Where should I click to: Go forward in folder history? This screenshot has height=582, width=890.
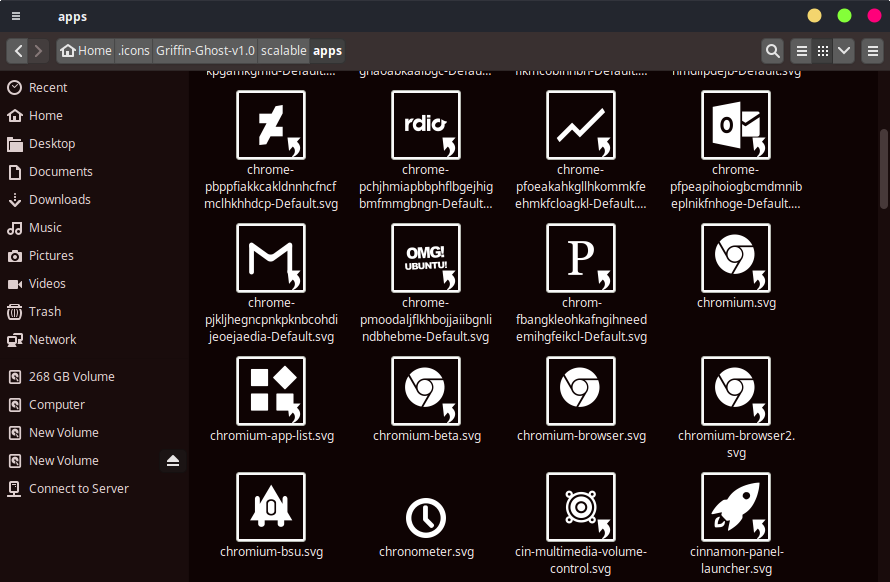(39, 51)
